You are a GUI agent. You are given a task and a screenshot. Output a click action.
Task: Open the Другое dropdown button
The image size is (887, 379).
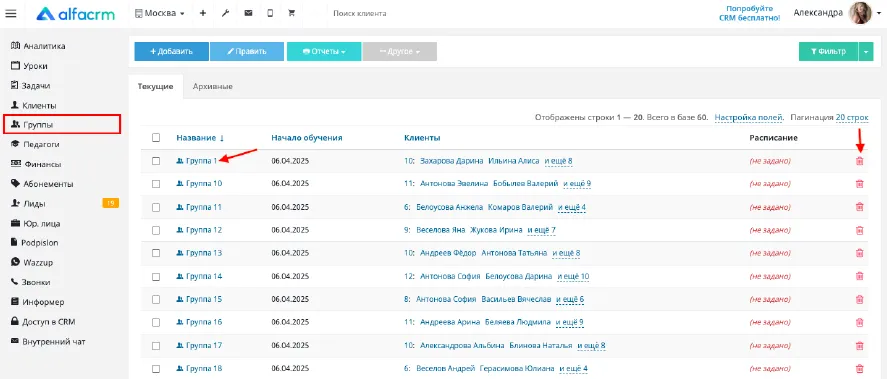399,51
